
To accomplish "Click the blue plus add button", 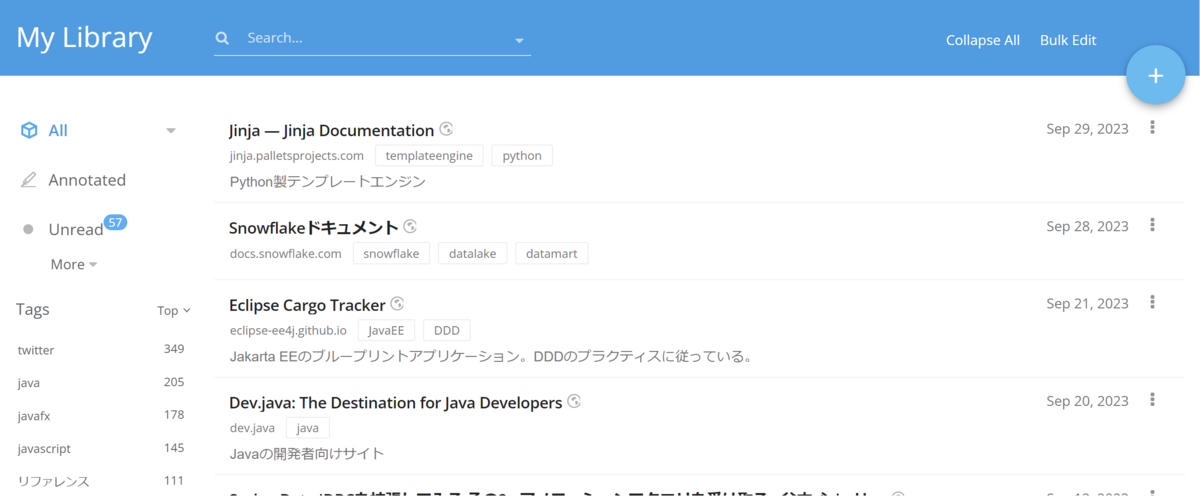I will pos(1155,75).
